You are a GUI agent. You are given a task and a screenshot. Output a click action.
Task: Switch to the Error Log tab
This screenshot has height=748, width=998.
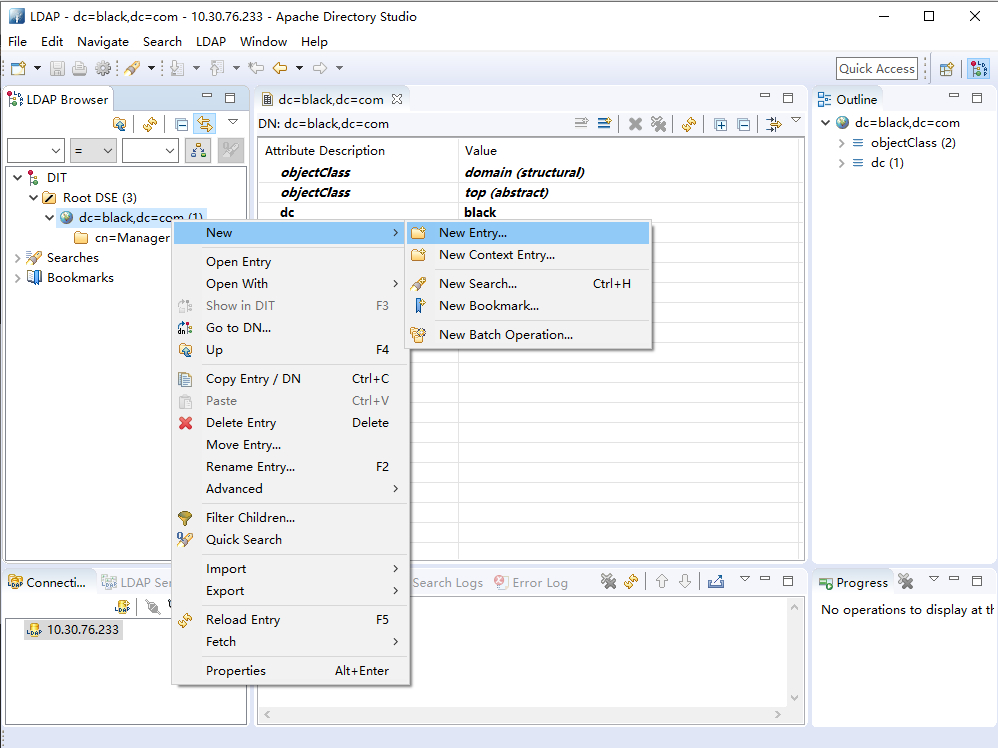(x=532, y=582)
